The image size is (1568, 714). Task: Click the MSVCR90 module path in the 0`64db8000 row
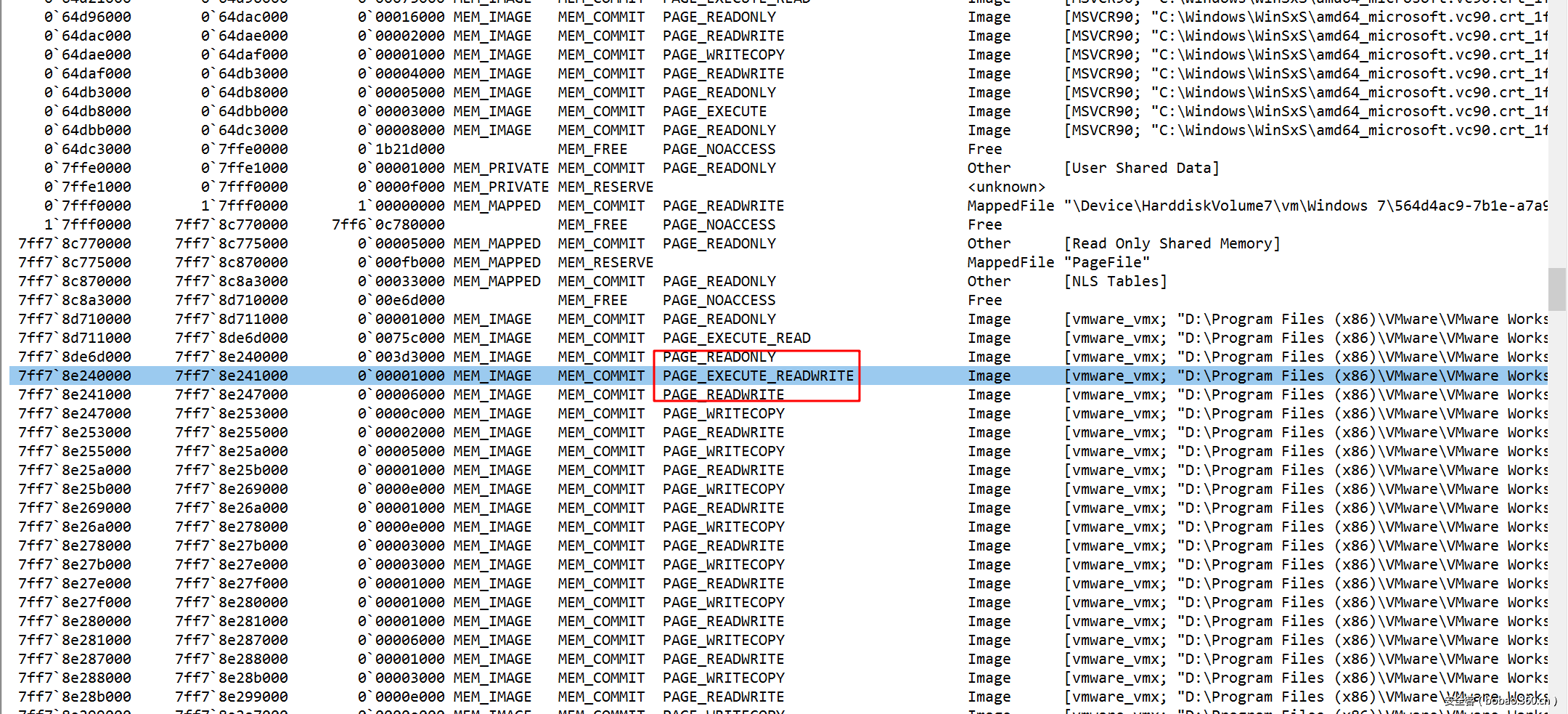point(1305,111)
